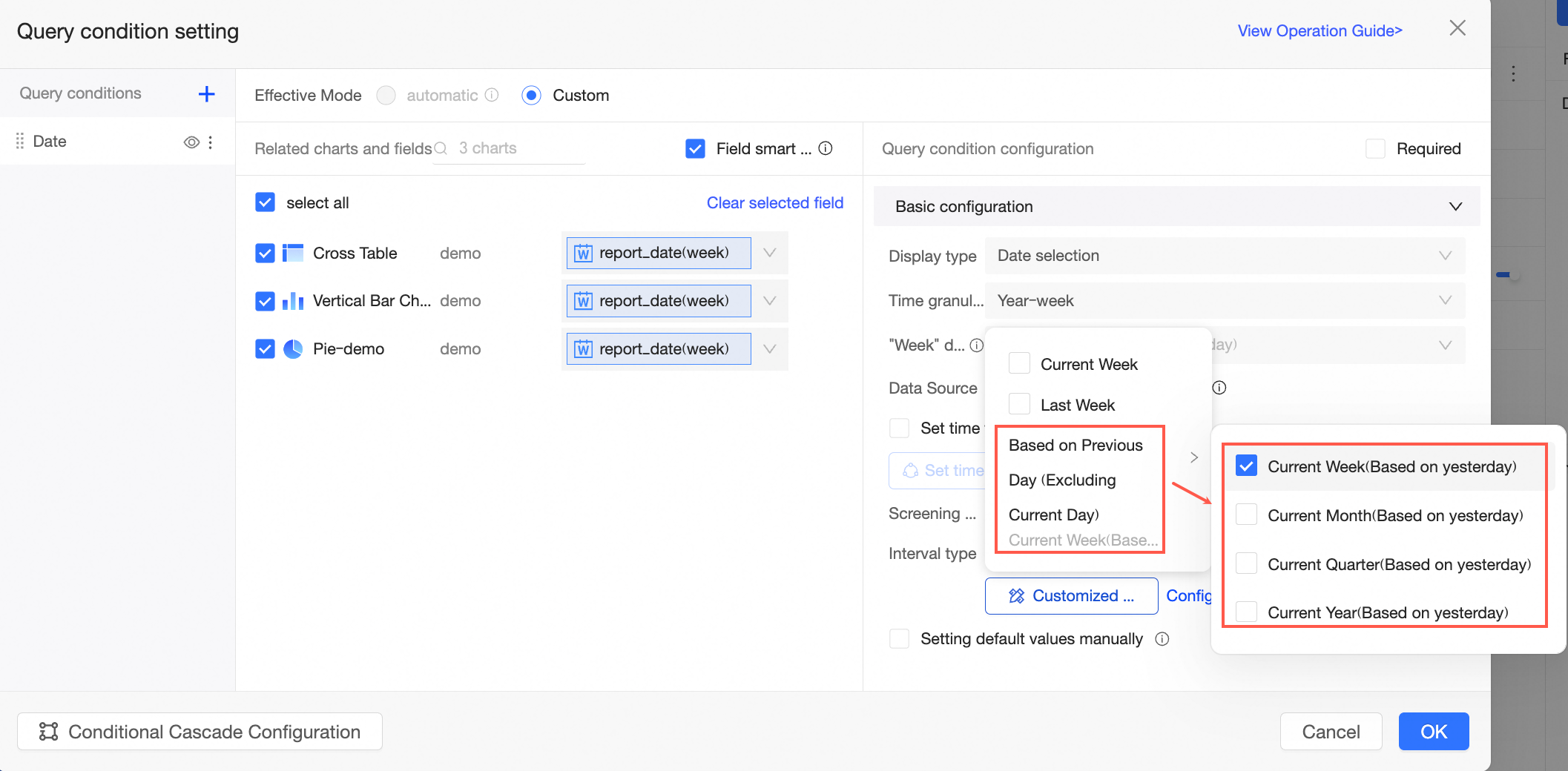
Task: Click report_date(week) field for Cross Table
Action: (659, 253)
